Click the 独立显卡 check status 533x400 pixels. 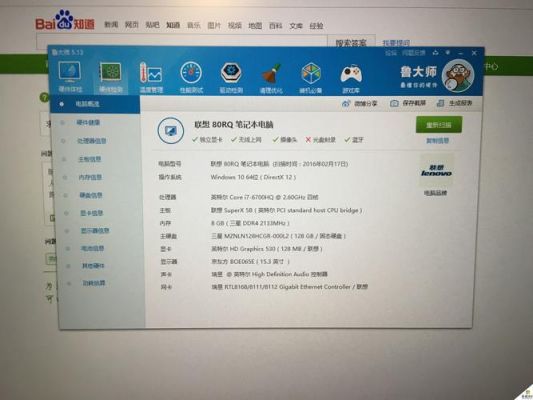point(207,140)
